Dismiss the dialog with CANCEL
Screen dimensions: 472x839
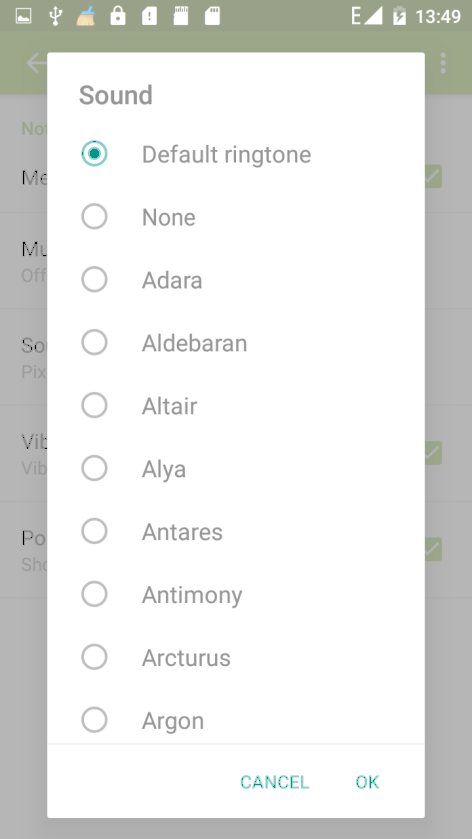pyautogui.click(x=275, y=782)
